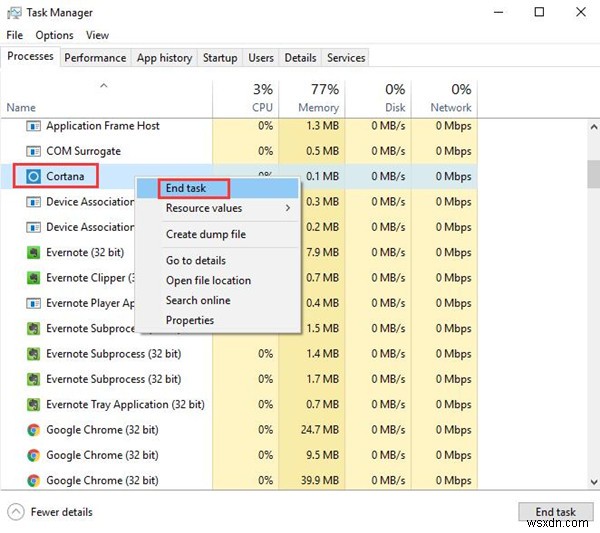The image size is (600, 533).
Task: Open the Options menu
Action: [x=54, y=35]
